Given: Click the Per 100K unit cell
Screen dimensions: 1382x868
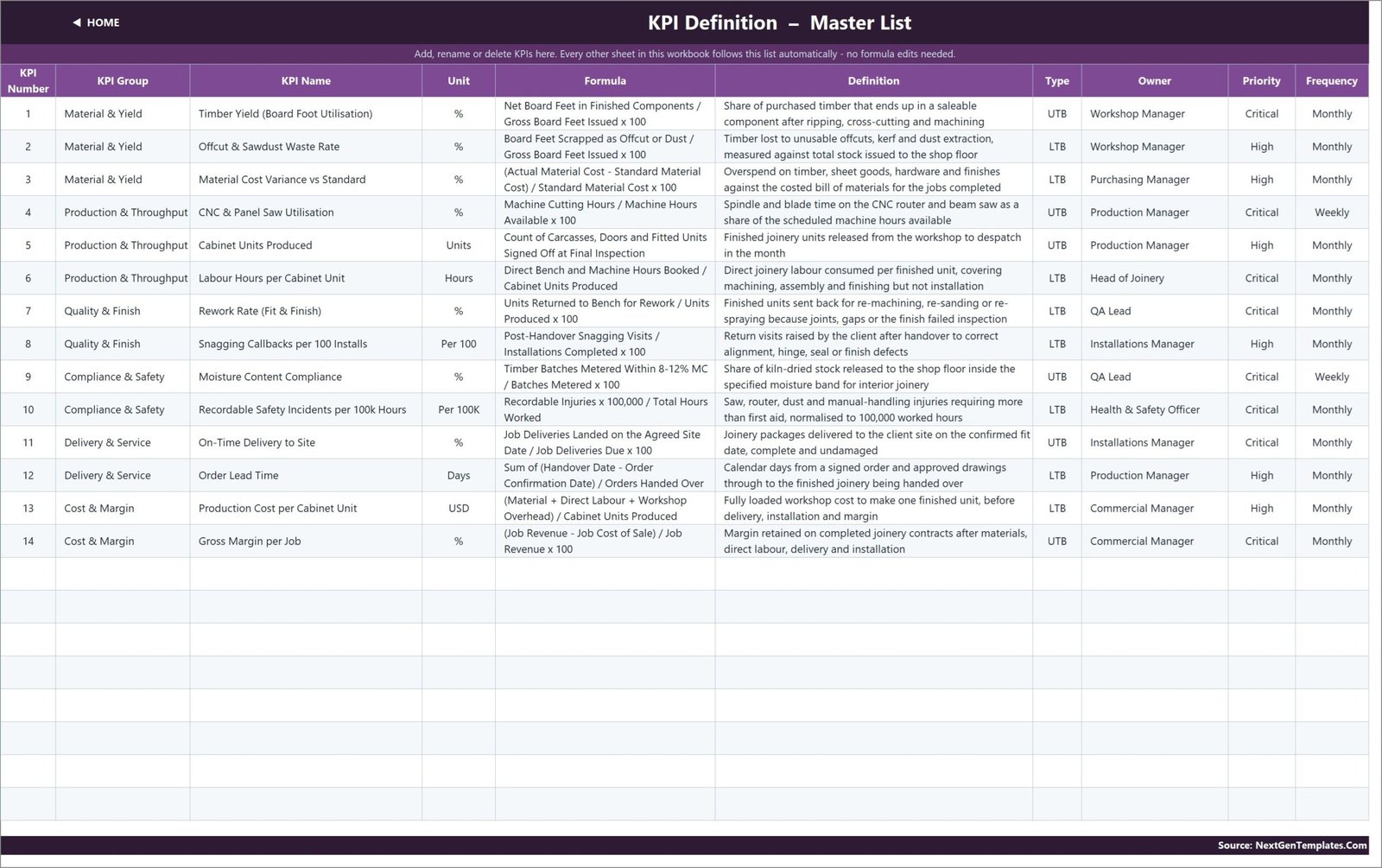Looking at the screenshot, I should pos(459,409).
